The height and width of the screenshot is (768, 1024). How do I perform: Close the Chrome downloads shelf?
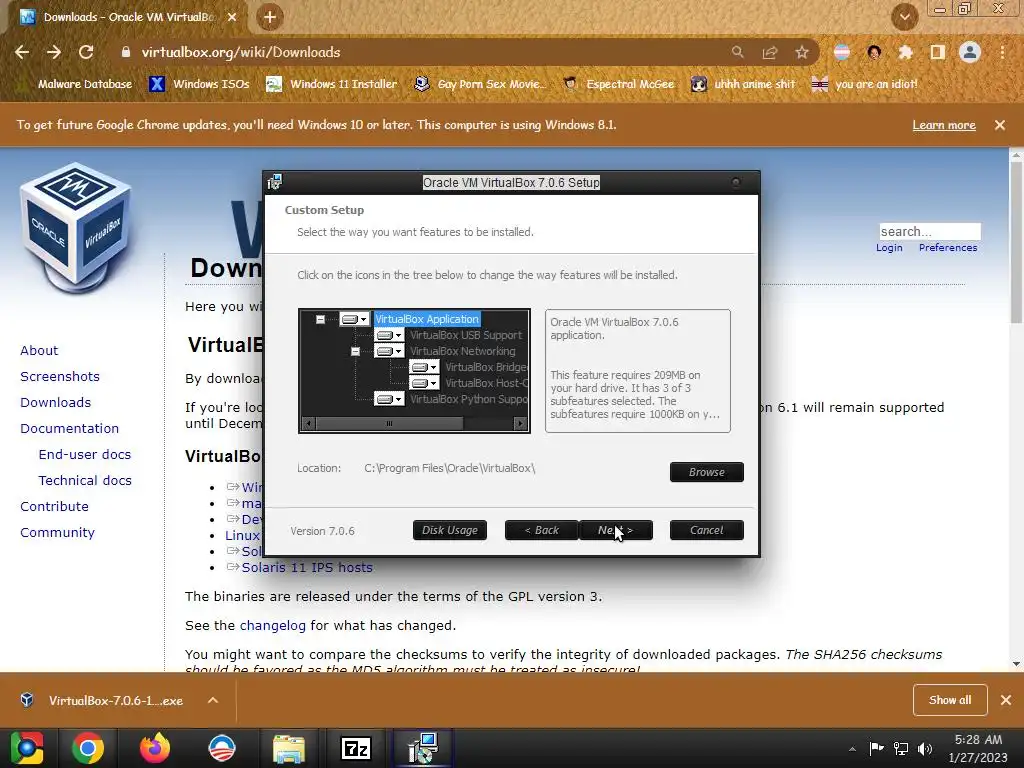tap(1006, 700)
